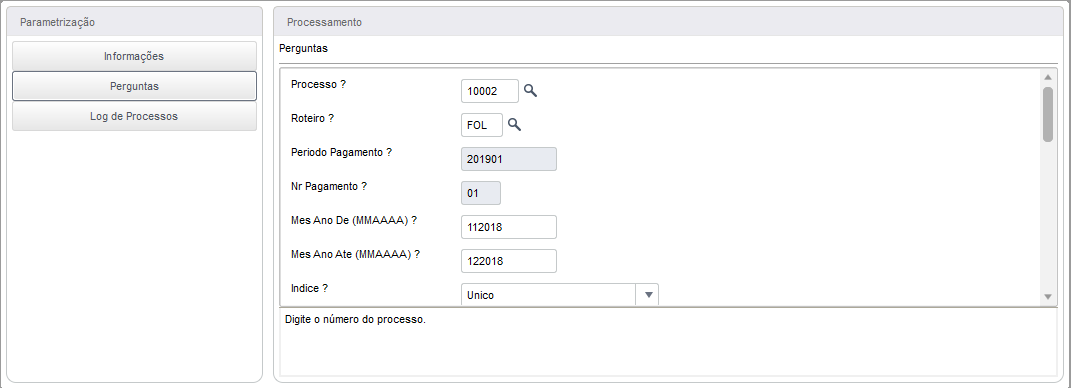Click the vertical scrollbar thumb
Image resolution: width=1071 pixels, height=388 pixels.
[x=1048, y=114]
